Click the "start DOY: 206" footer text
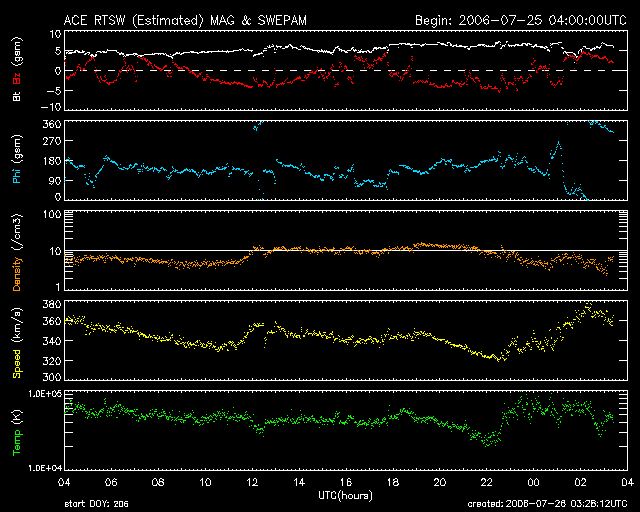 point(96,504)
